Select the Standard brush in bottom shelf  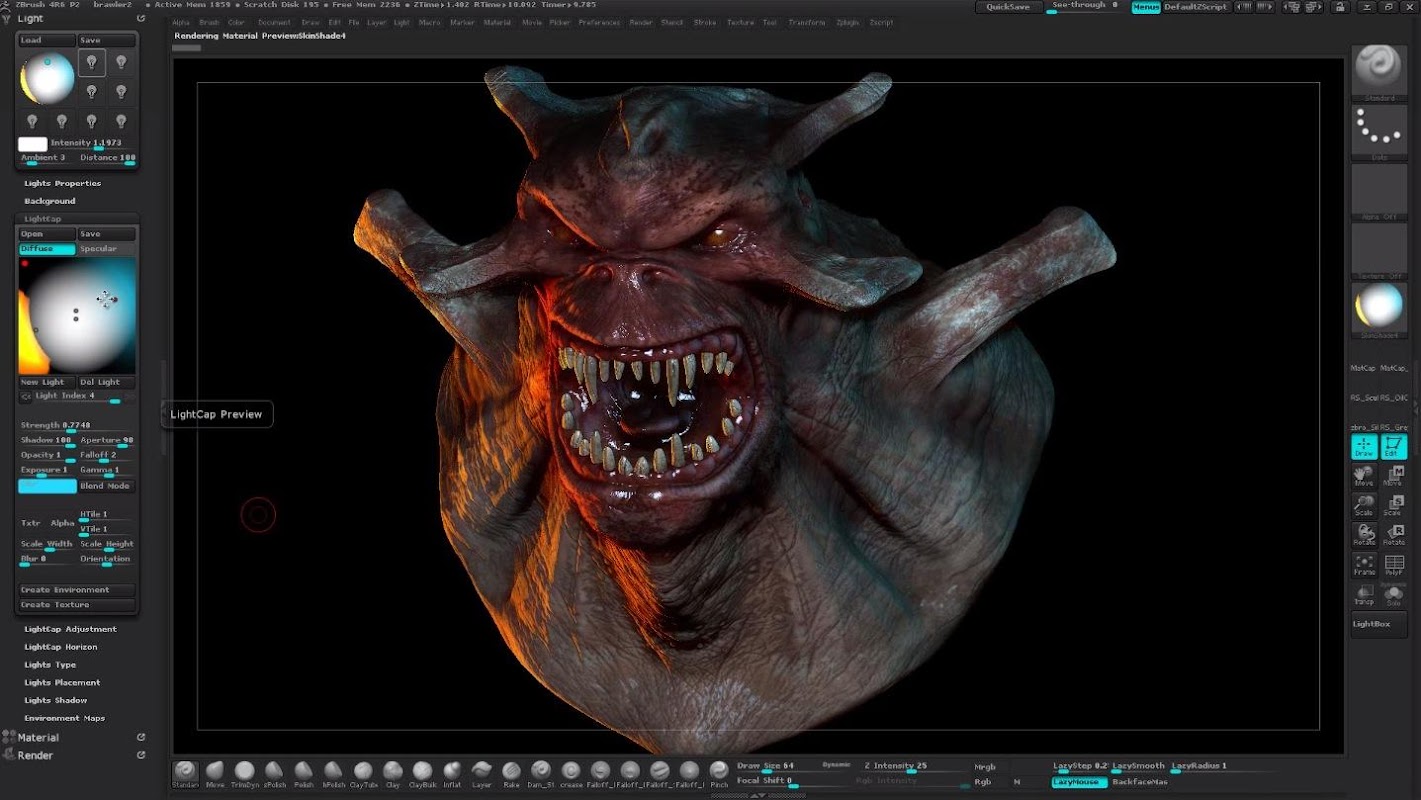185,772
